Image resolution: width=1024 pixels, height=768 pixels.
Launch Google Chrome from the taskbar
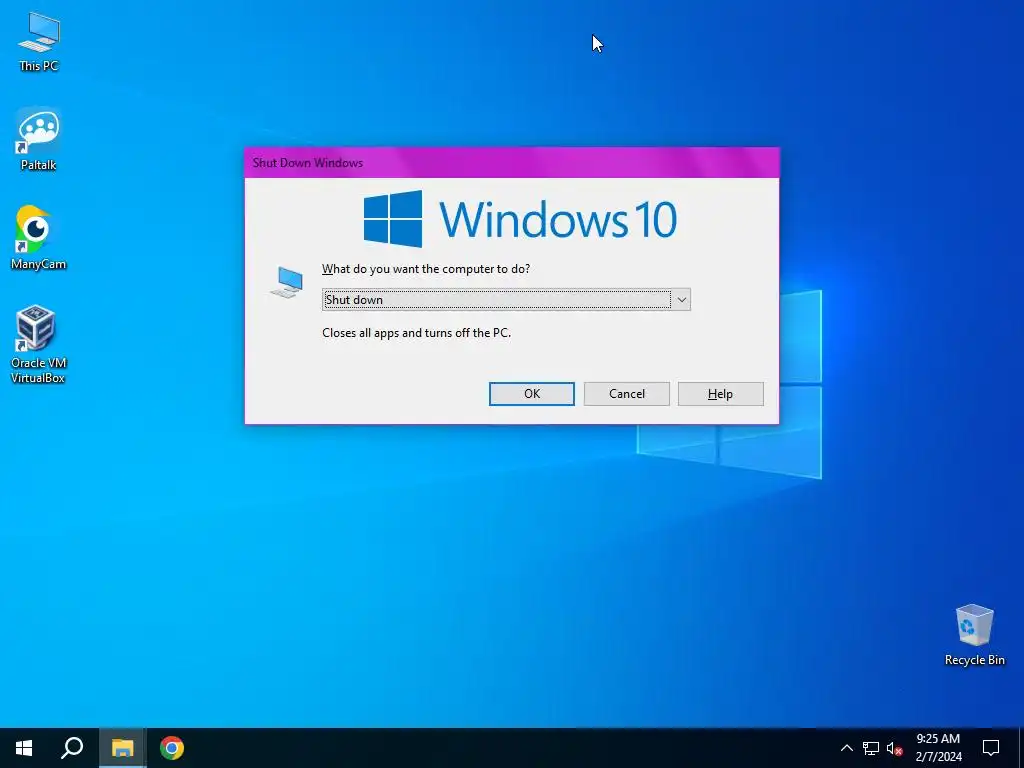pyautogui.click(x=172, y=748)
